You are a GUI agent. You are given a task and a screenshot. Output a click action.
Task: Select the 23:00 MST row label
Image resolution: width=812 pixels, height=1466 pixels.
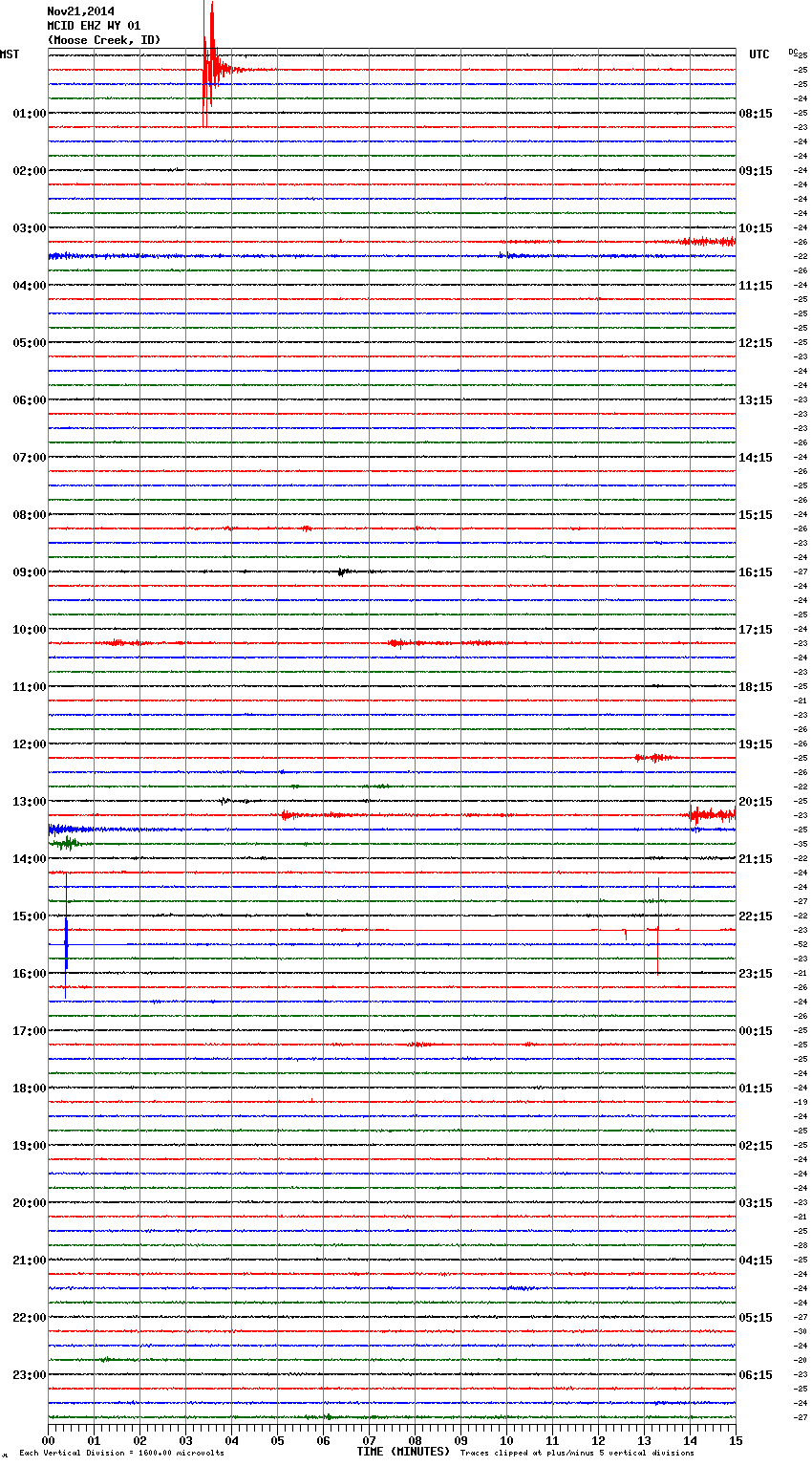coord(29,1374)
